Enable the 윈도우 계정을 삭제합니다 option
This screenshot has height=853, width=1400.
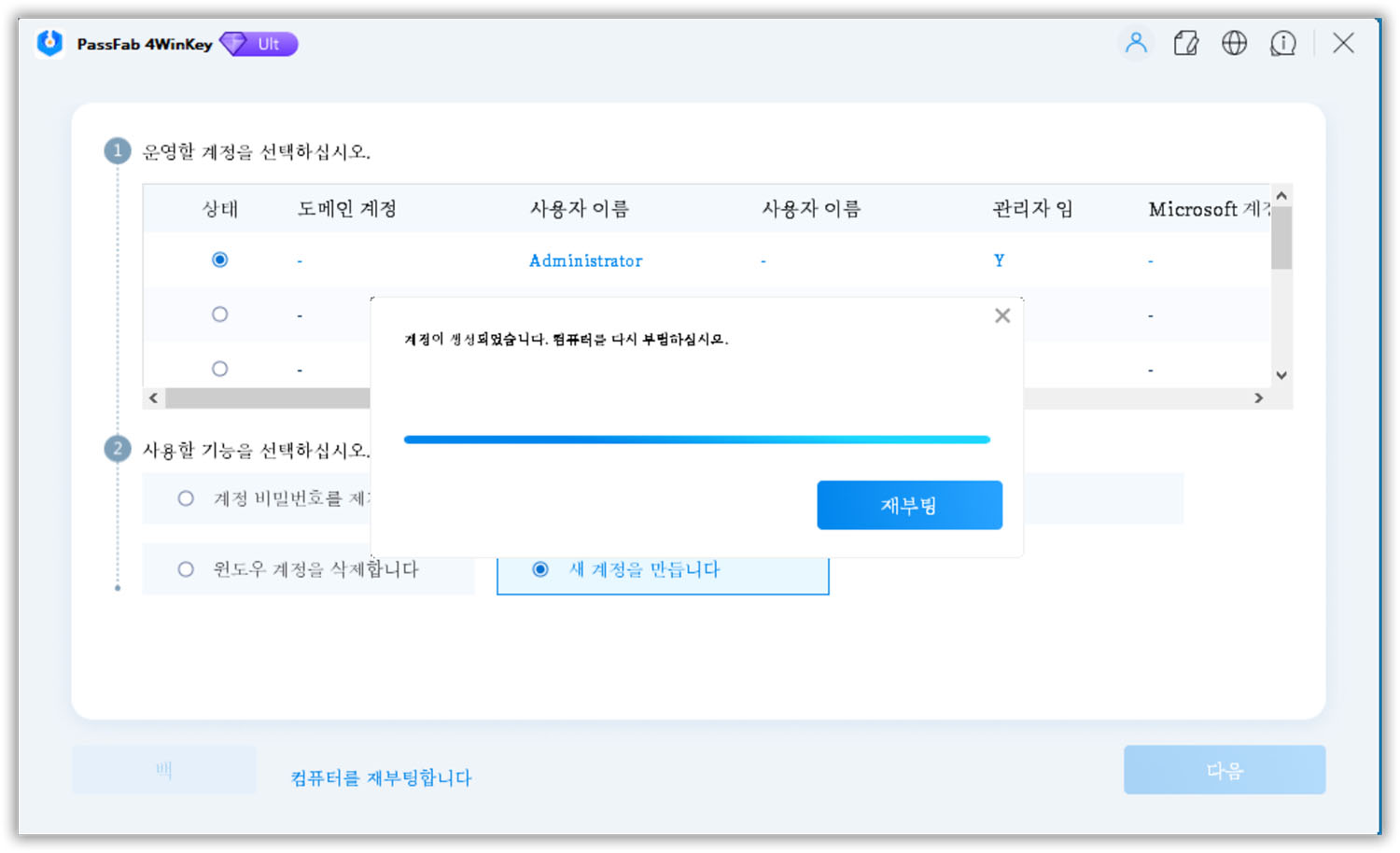185,569
